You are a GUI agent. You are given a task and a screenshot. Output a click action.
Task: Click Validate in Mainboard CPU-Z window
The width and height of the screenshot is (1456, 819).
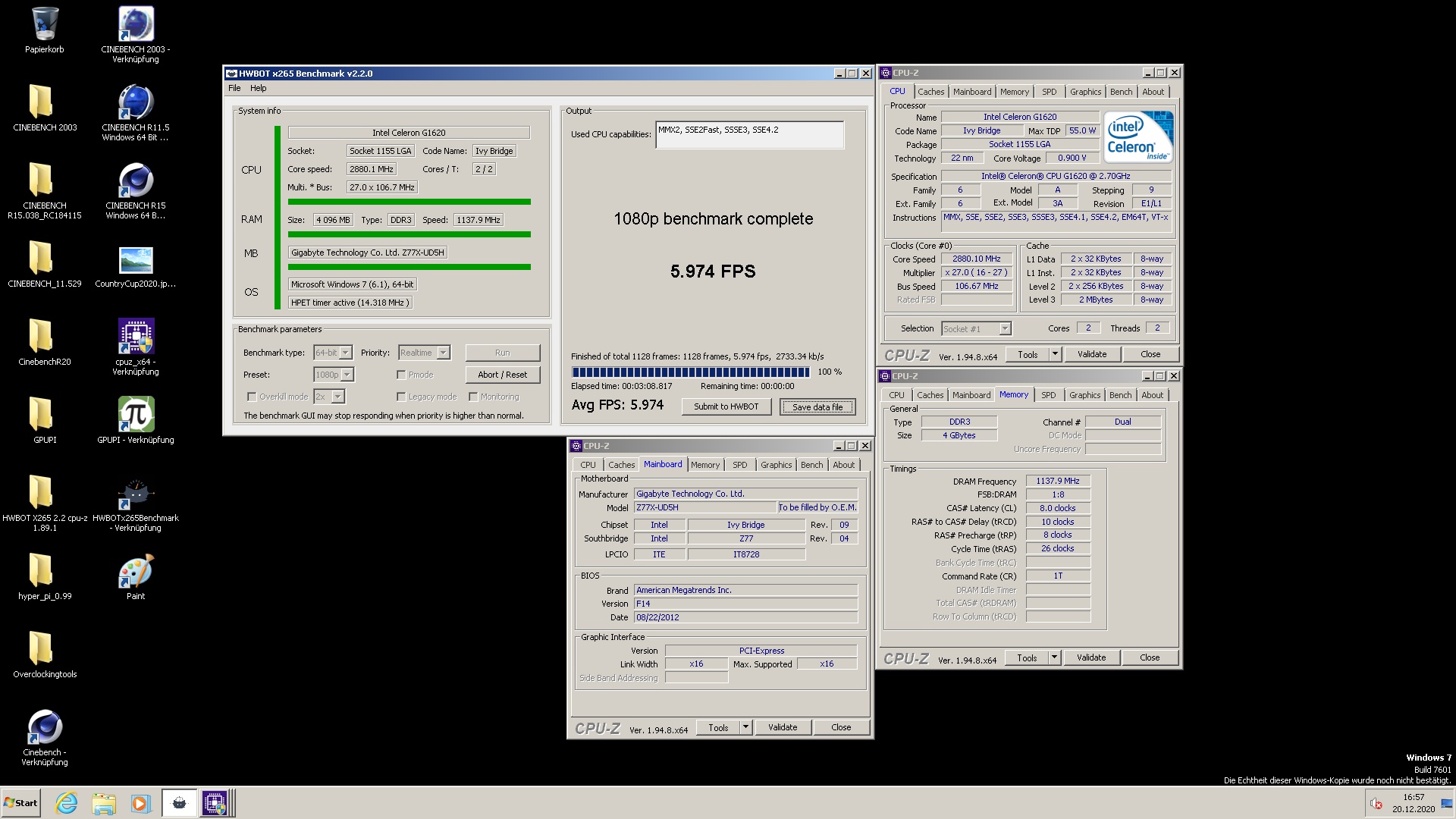pos(783,727)
